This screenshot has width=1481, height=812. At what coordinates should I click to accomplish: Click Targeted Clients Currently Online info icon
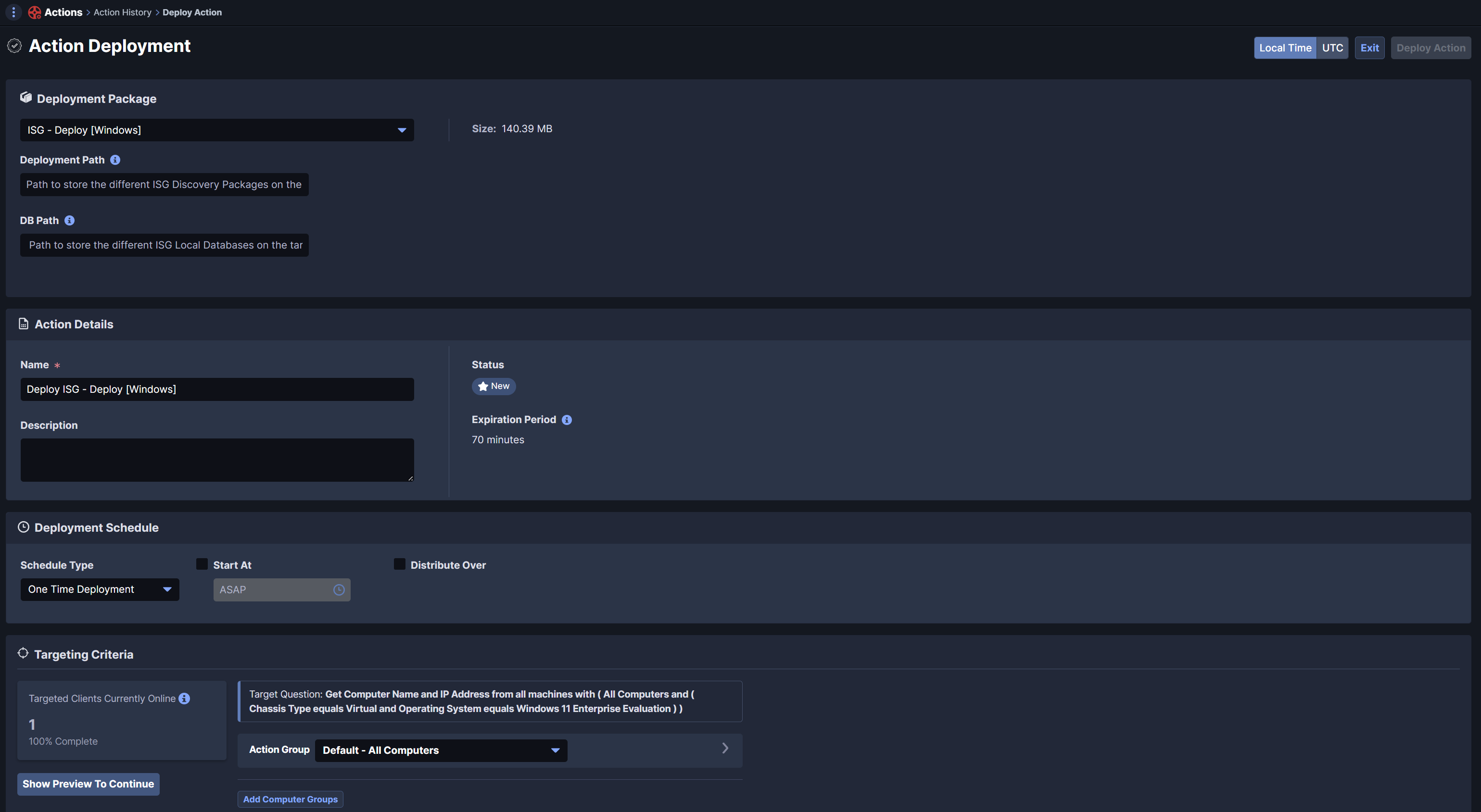click(184, 698)
